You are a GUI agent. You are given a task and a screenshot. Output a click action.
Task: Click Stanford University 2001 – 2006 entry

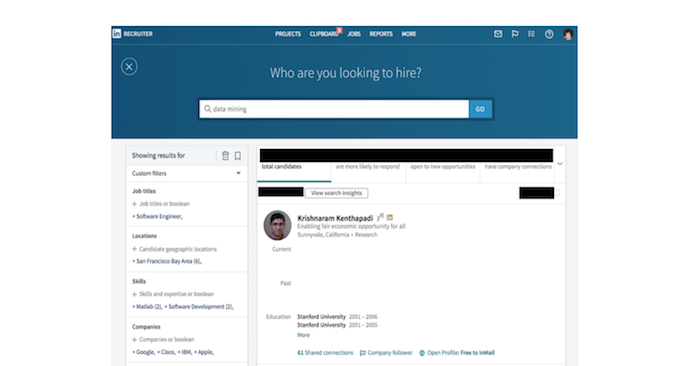pos(338,317)
